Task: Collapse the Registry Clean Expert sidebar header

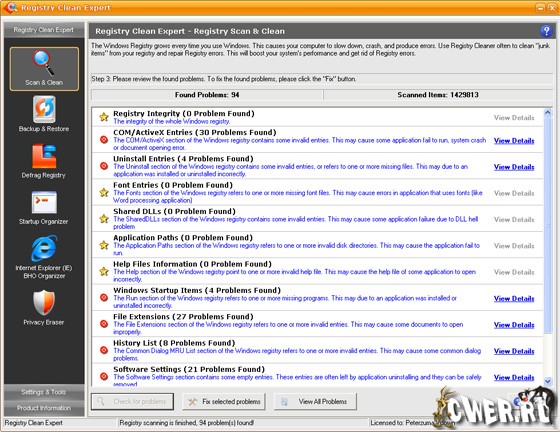Action: [44, 30]
